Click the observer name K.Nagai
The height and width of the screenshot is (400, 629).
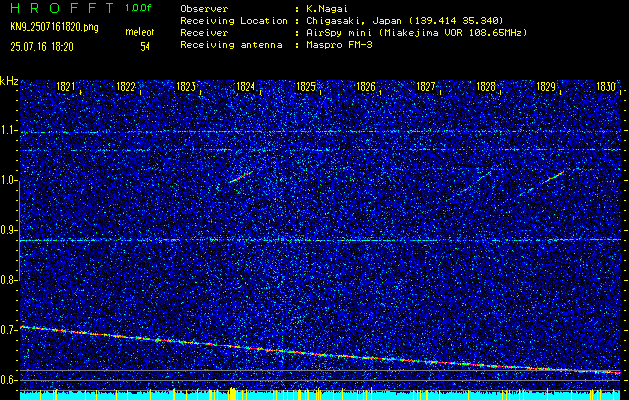[325, 8]
